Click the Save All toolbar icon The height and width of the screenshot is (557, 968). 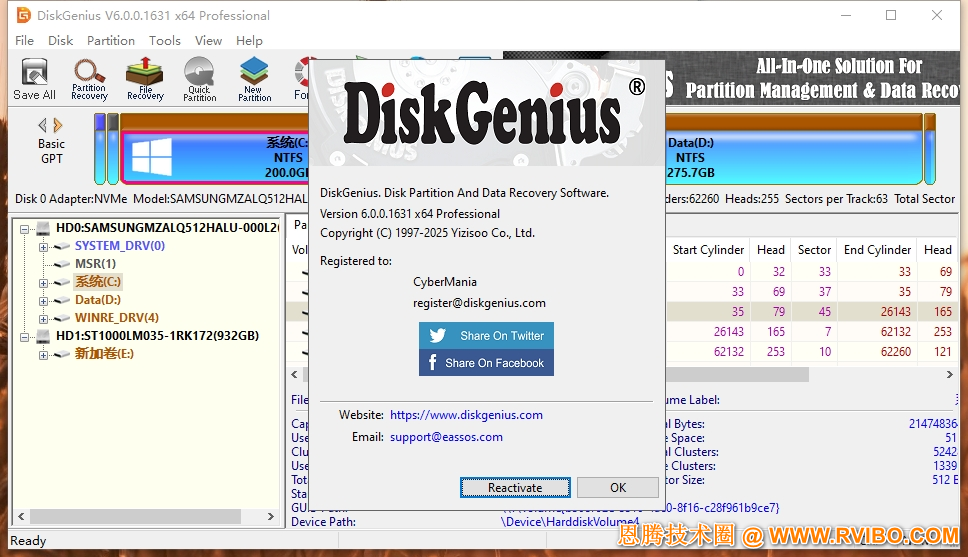(35, 78)
